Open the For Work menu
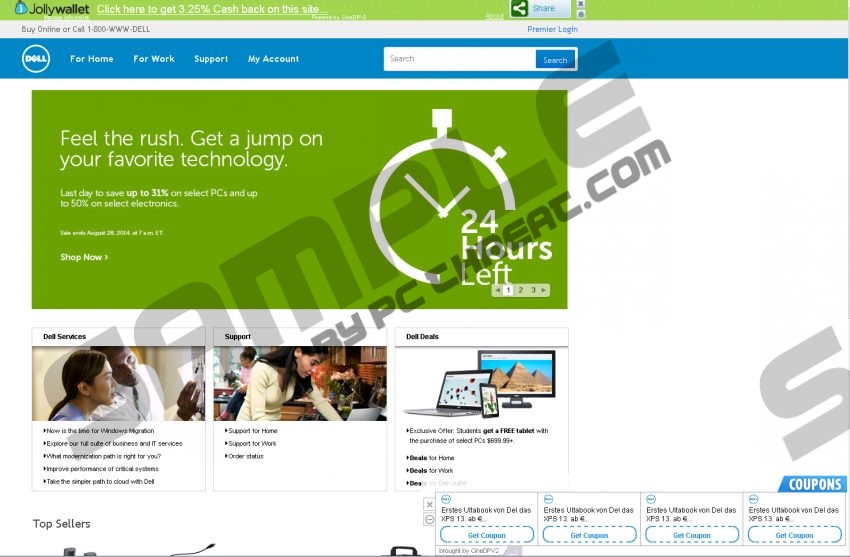This screenshot has height=557, width=850. tap(154, 59)
